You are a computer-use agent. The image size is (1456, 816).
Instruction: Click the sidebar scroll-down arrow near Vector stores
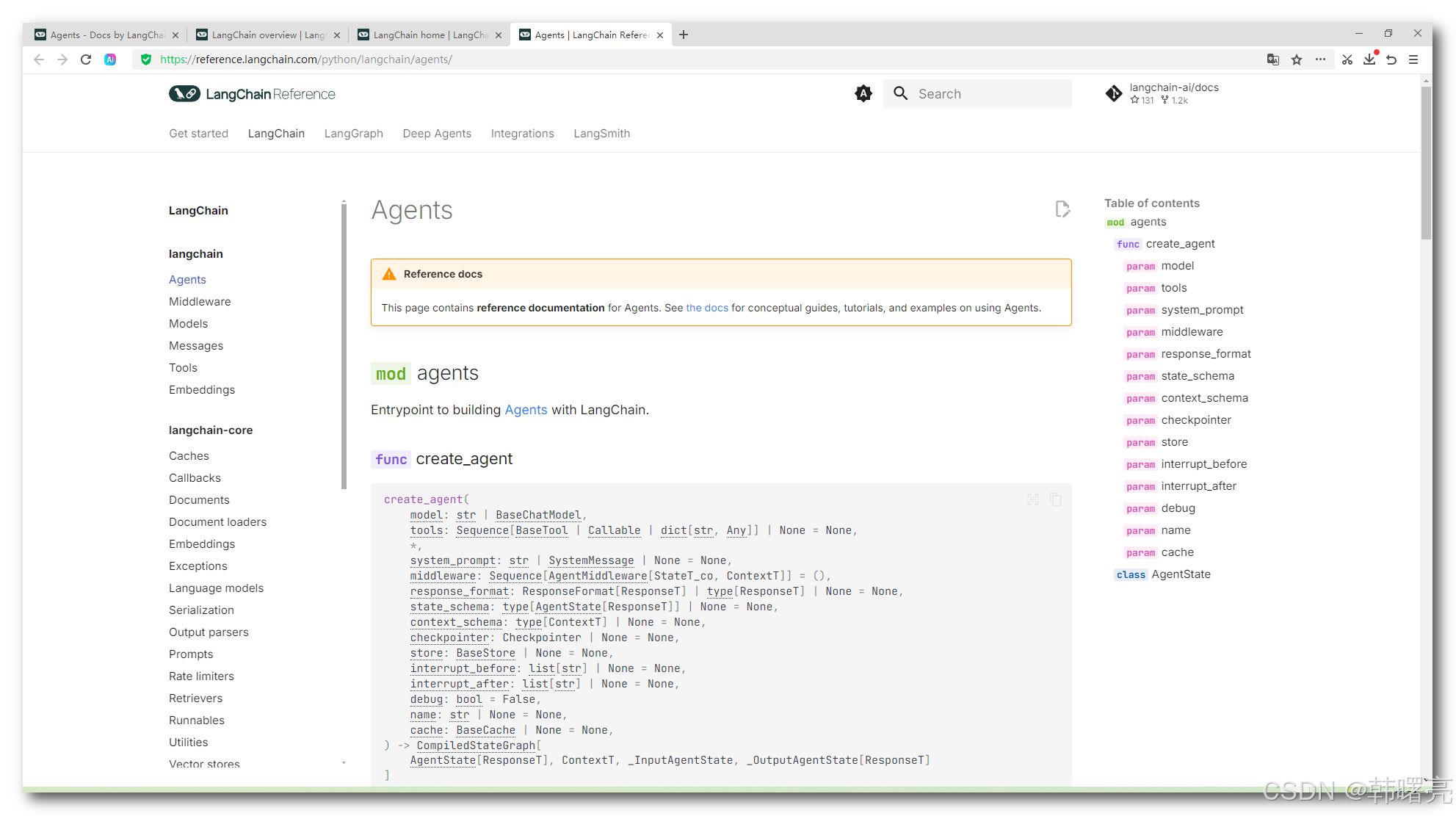click(x=344, y=763)
